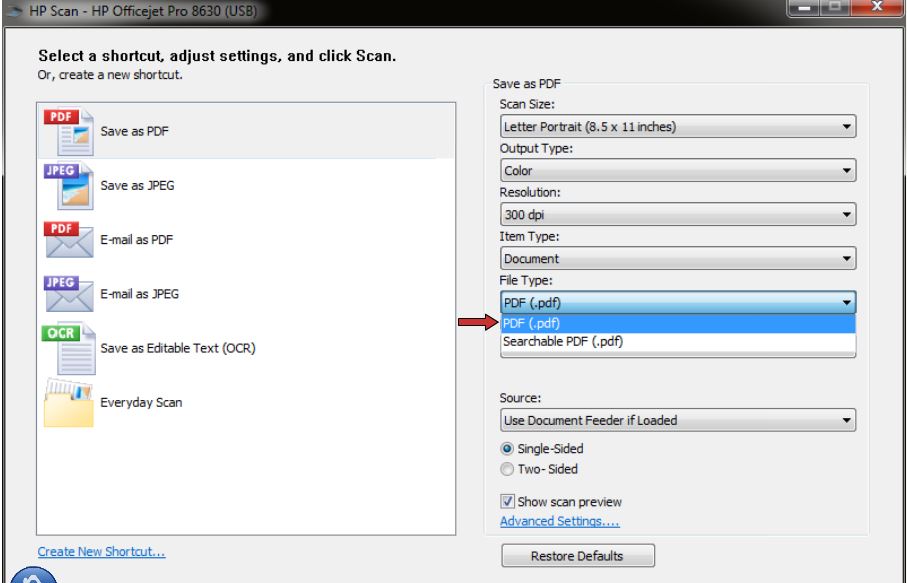Viewport: 907px width, 583px height.
Task: Click the Create New Shortcut link
Action: click(x=101, y=552)
